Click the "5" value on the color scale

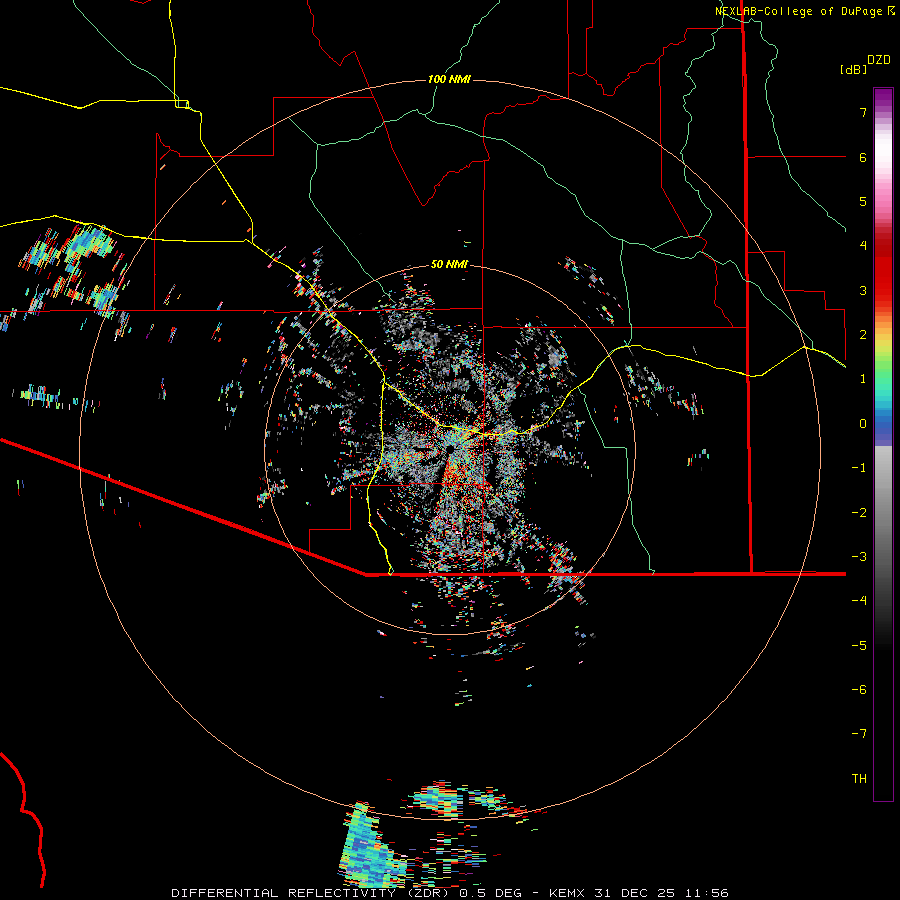click(863, 201)
